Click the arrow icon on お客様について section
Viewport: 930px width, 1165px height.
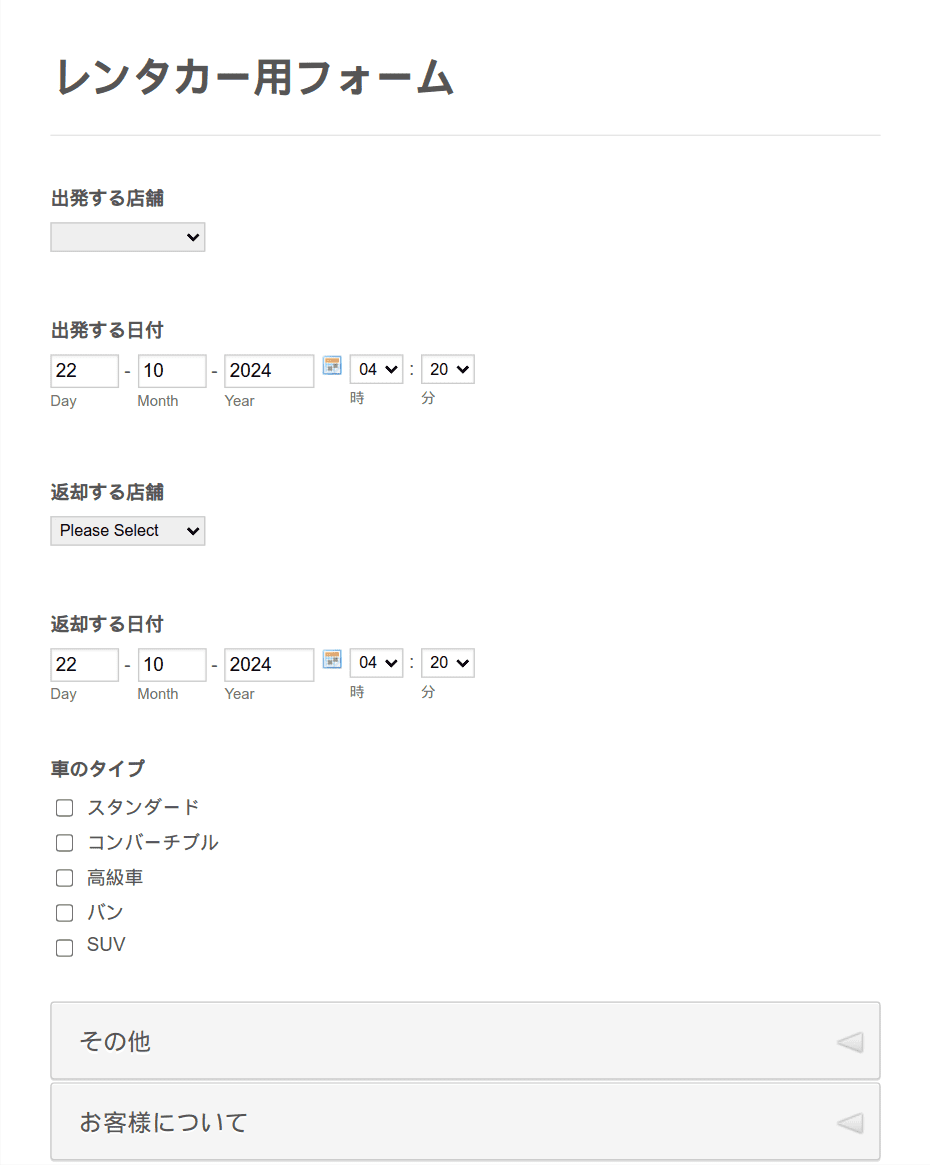point(850,1122)
